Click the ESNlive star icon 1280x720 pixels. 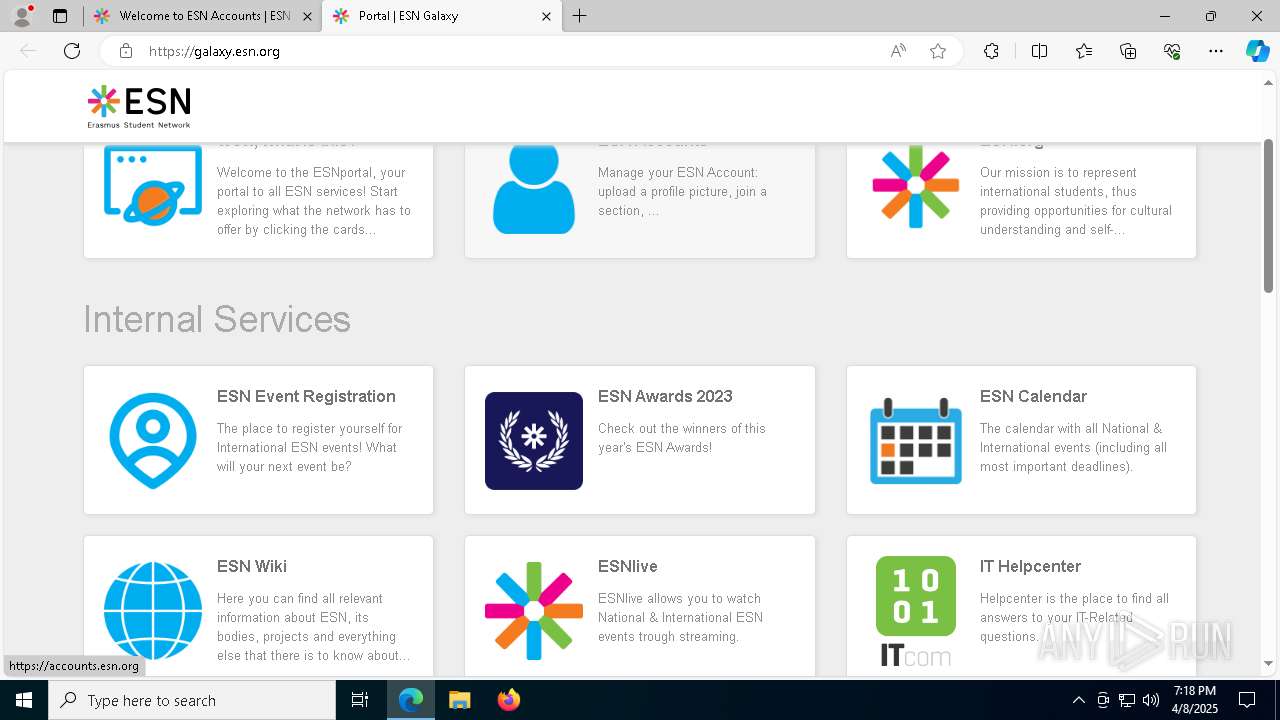click(x=534, y=611)
